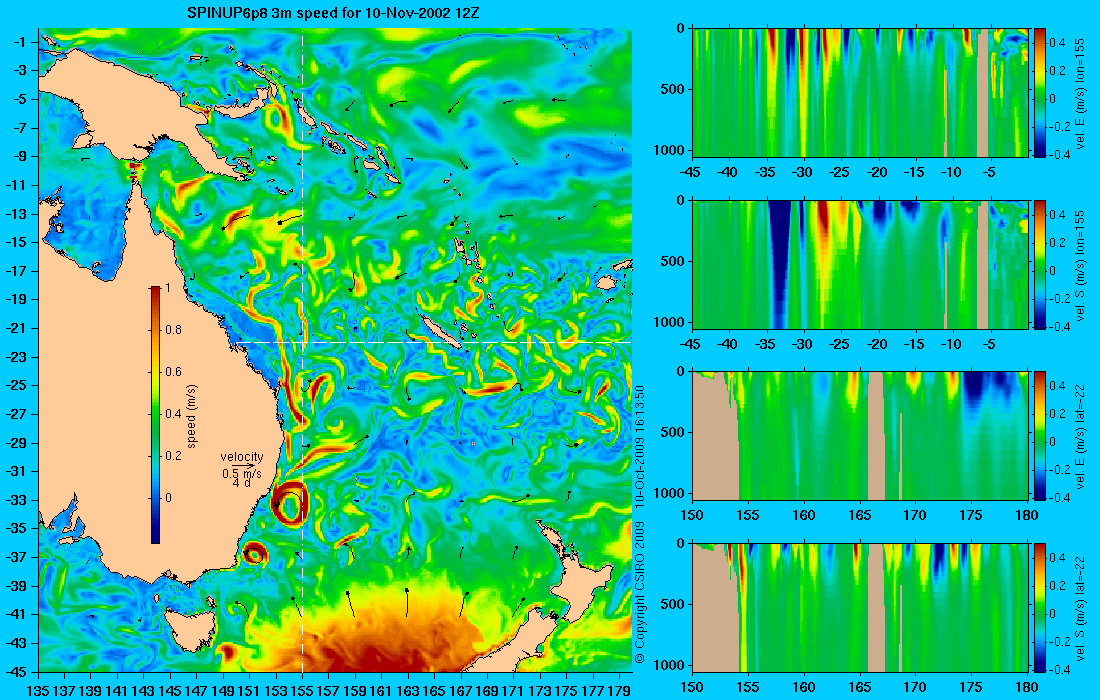Click the "vel. E (m/s) lon=155" colorbar label
Screen dimensions: 1100x700
click(x=1080, y=94)
